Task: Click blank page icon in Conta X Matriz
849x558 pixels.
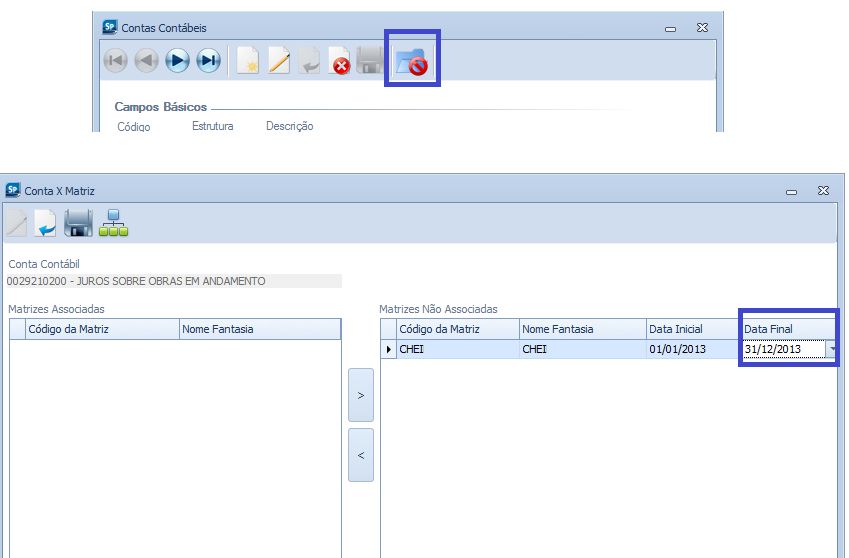Action: tap(16, 223)
